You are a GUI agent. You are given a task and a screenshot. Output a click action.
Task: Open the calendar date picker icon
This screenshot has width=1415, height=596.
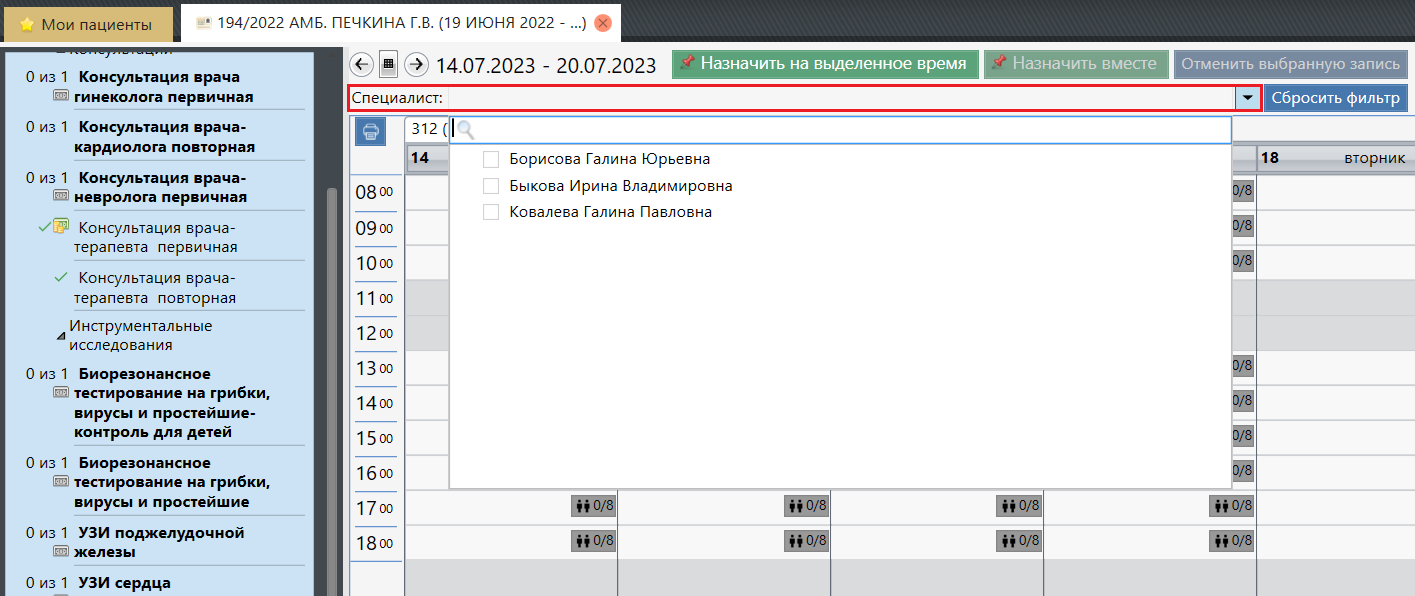pyautogui.click(x=389, y=65)
